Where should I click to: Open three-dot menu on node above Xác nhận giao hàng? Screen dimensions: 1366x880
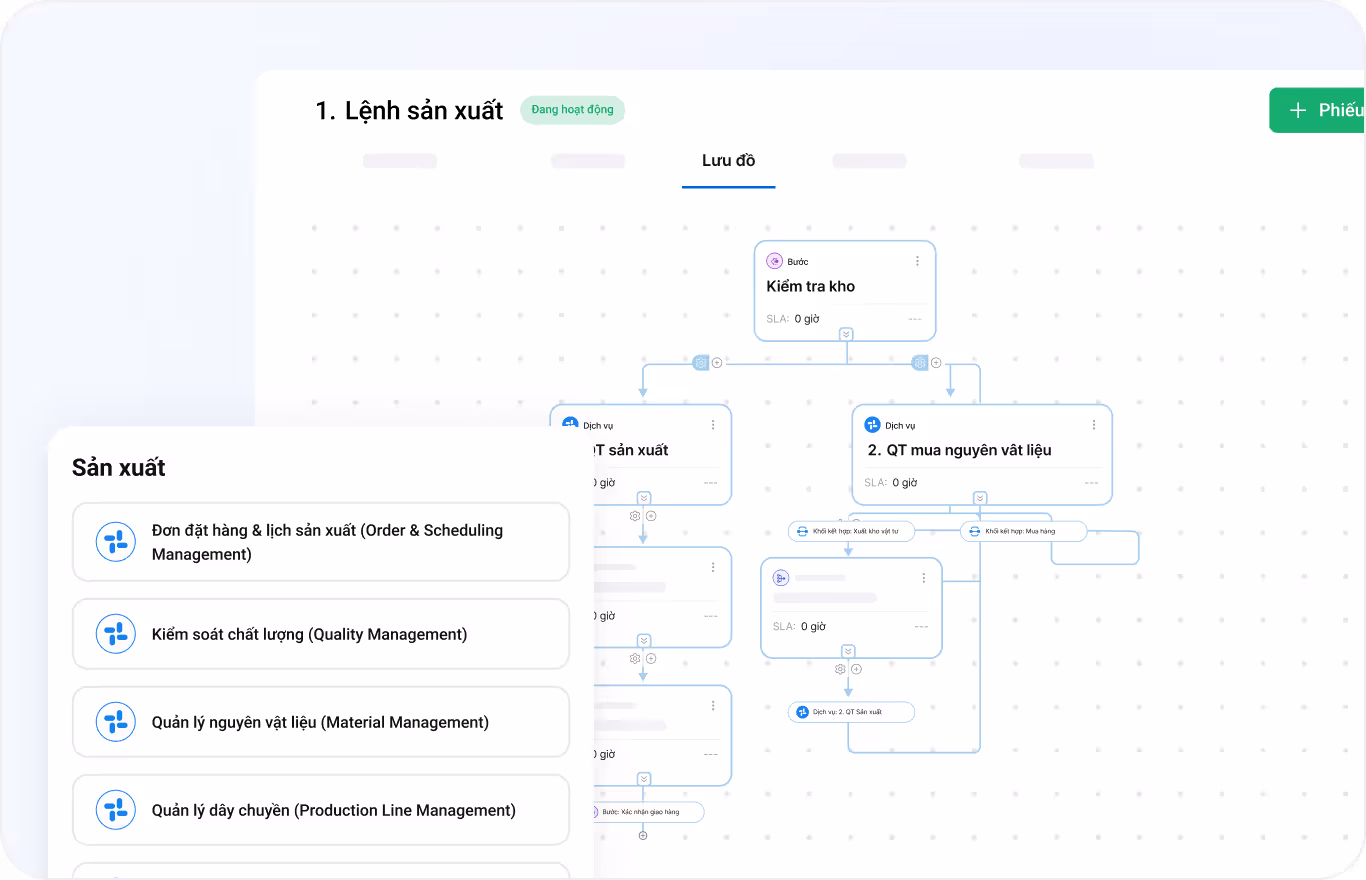click(x=713, y=705)
